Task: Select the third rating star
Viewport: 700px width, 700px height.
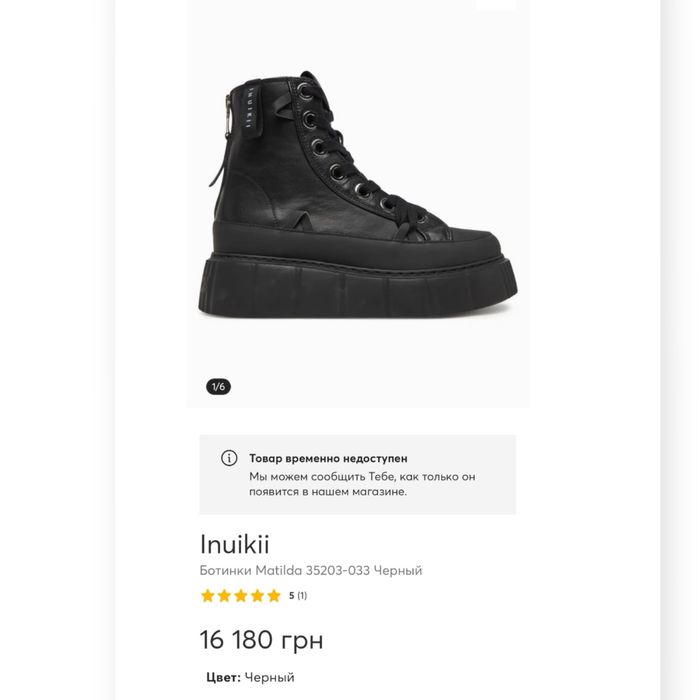Action: point(241,596)
